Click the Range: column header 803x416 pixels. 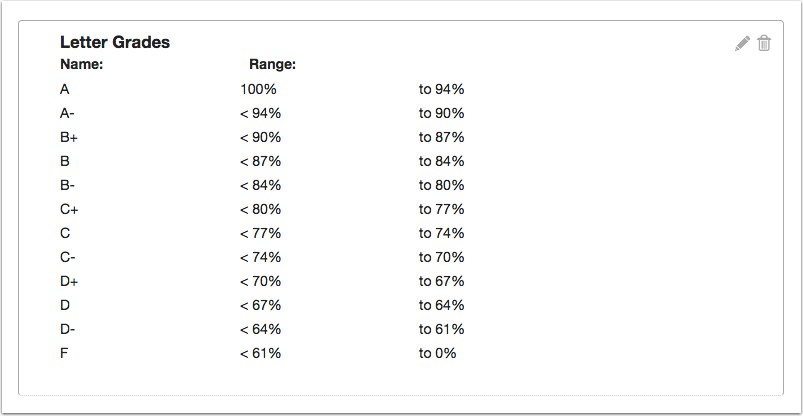point(272,65)
